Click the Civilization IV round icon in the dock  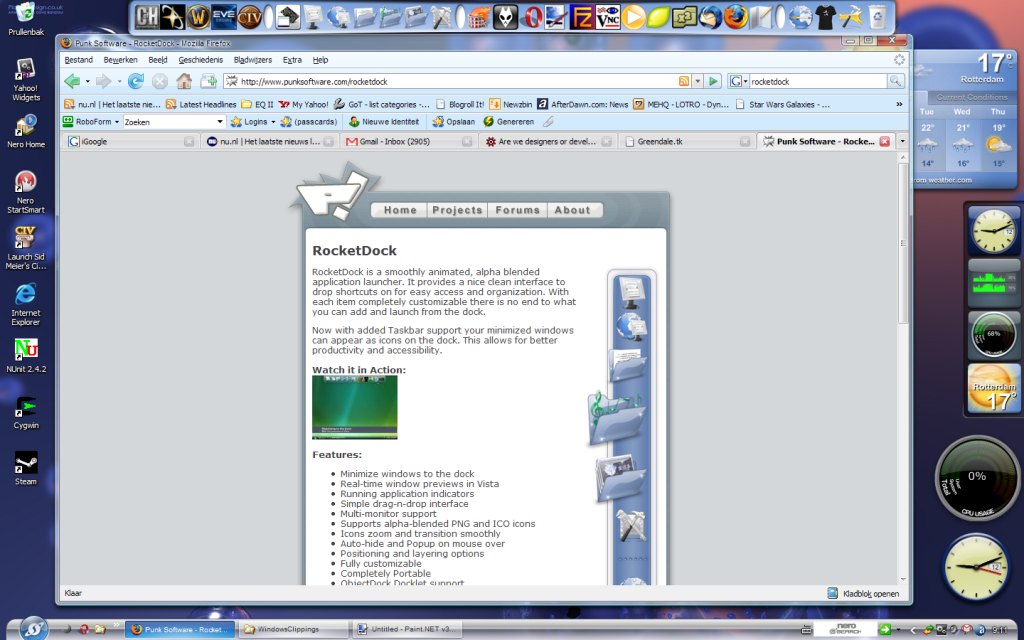[249, 17]
